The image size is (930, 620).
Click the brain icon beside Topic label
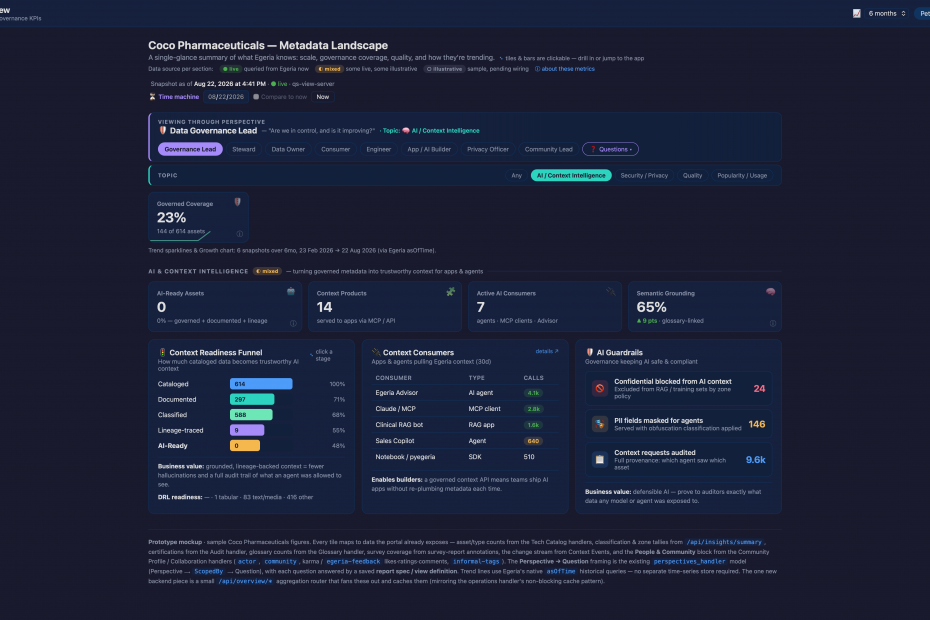406,131
